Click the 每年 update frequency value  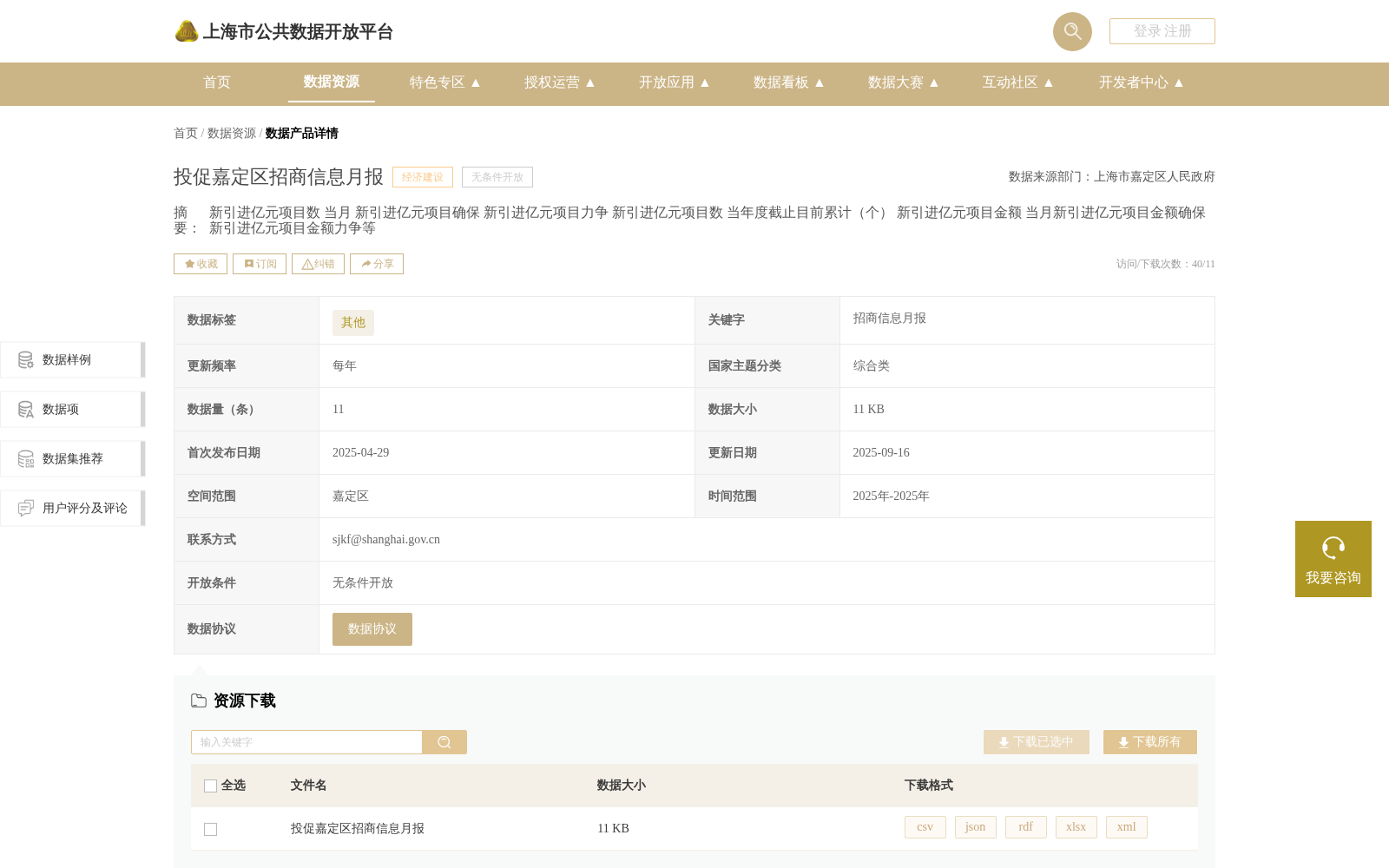pos(345,366)
